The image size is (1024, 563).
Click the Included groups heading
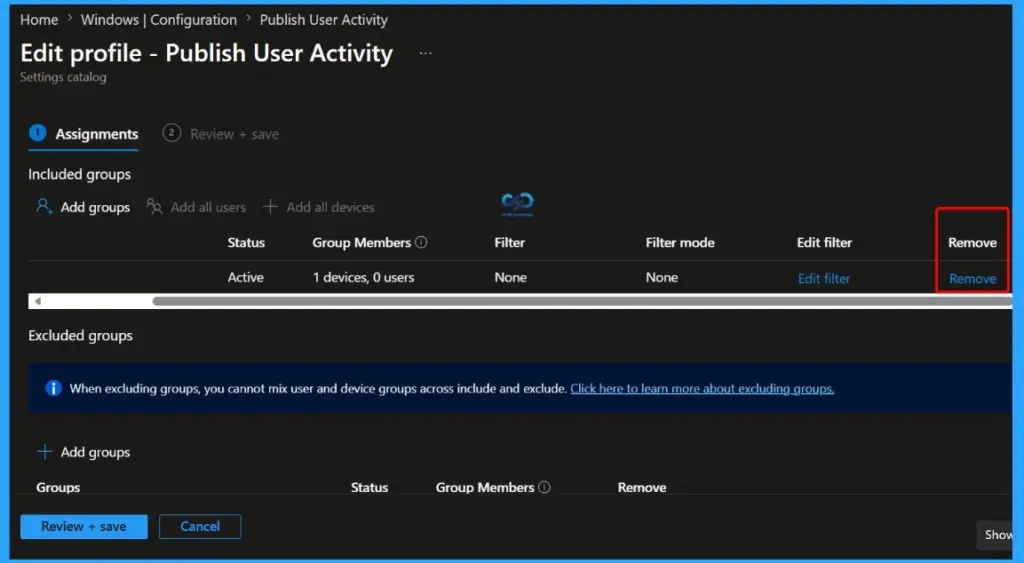pos(79,174)
